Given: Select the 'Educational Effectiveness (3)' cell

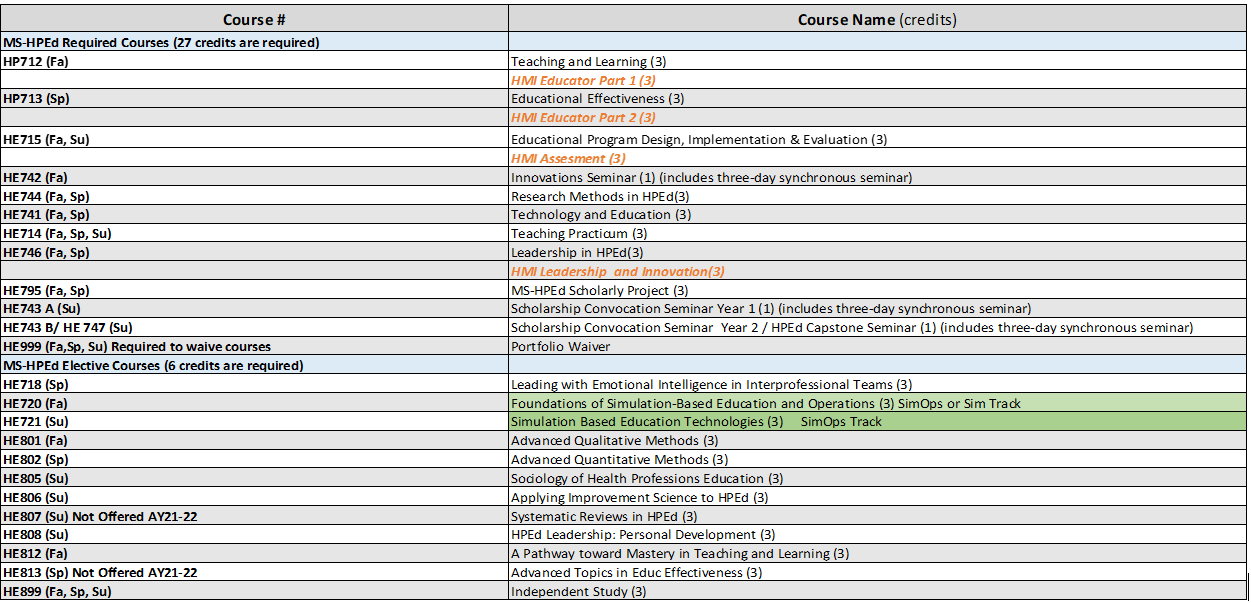Looking at the screenshot, I should tap(597, 99).
